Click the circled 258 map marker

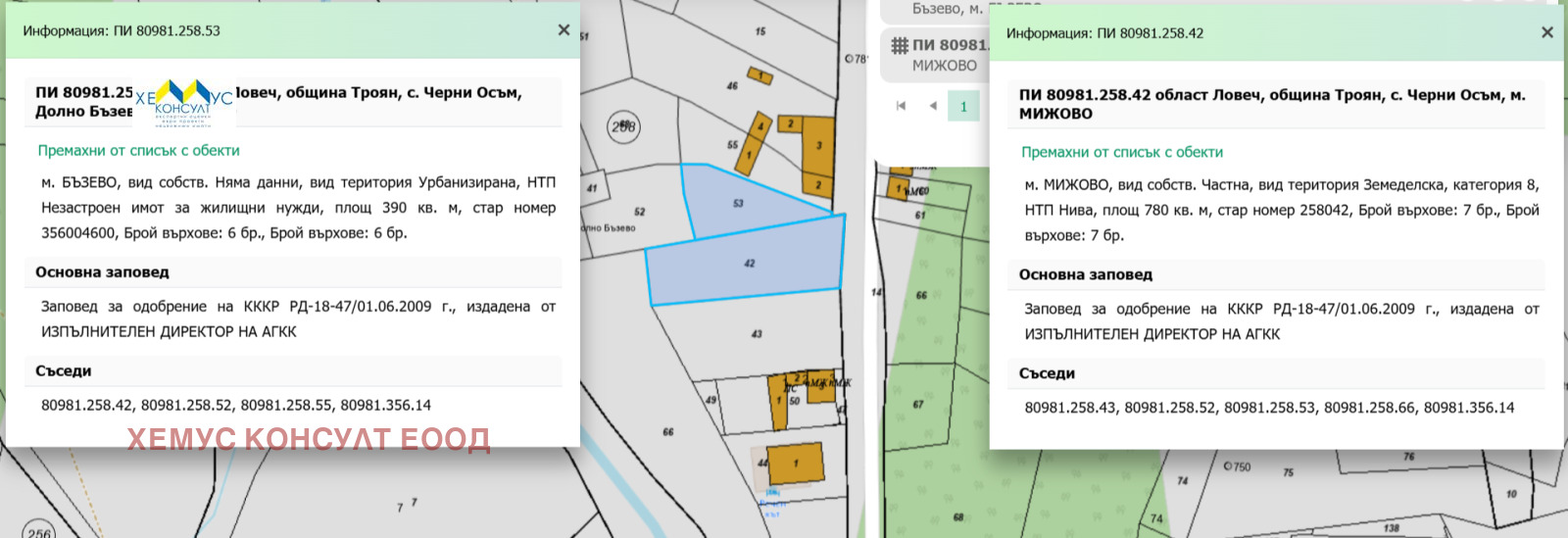[x=623, y=127]
